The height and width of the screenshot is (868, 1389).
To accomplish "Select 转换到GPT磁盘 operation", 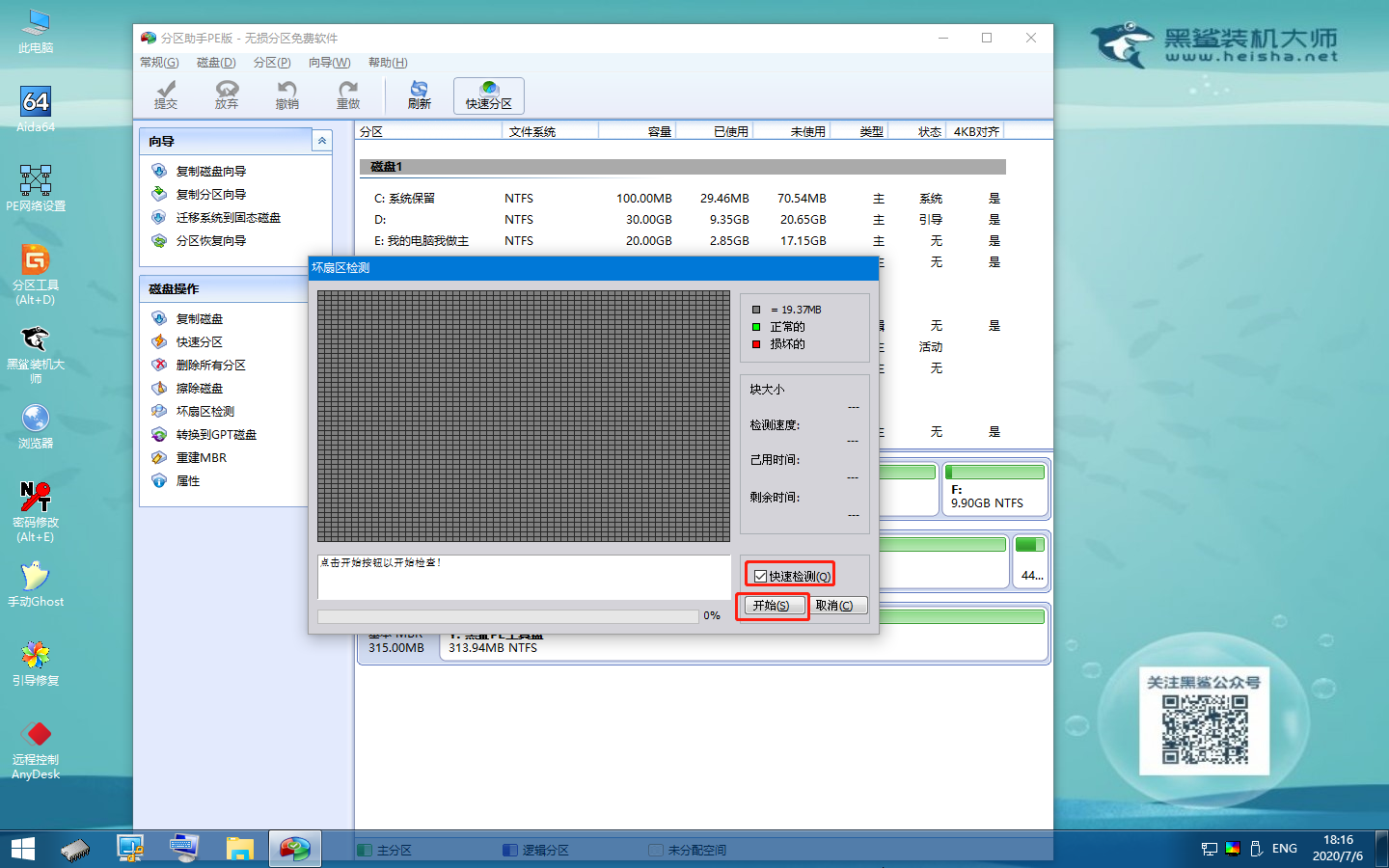I will coord(216,434).
